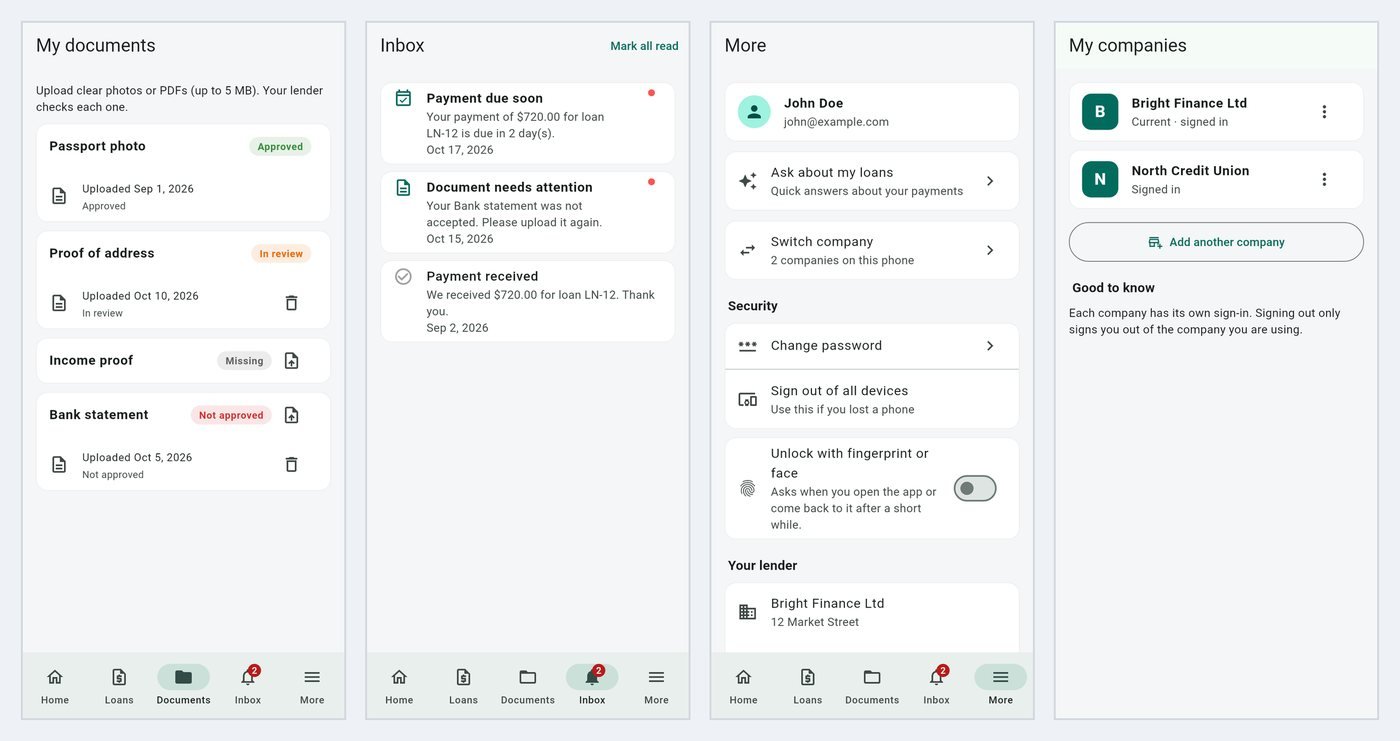
Task: Click the In review badge on Proof of address
Action: click(x=281, y=254)
